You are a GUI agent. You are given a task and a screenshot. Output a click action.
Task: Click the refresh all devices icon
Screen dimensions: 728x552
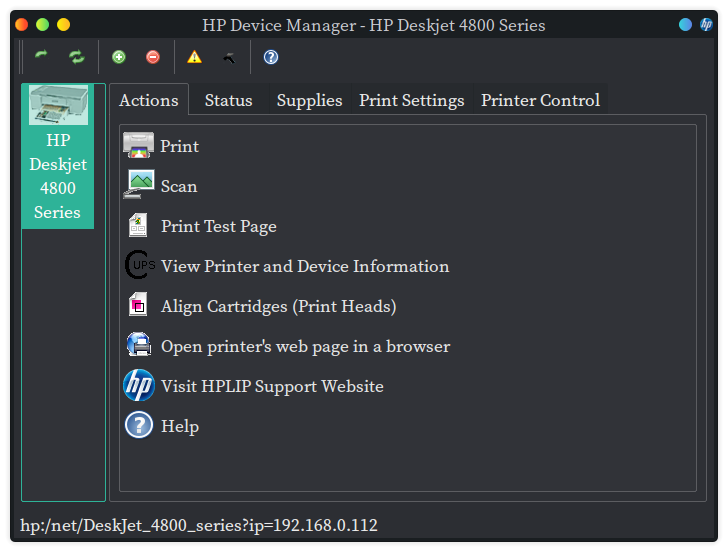click(77, 57)
